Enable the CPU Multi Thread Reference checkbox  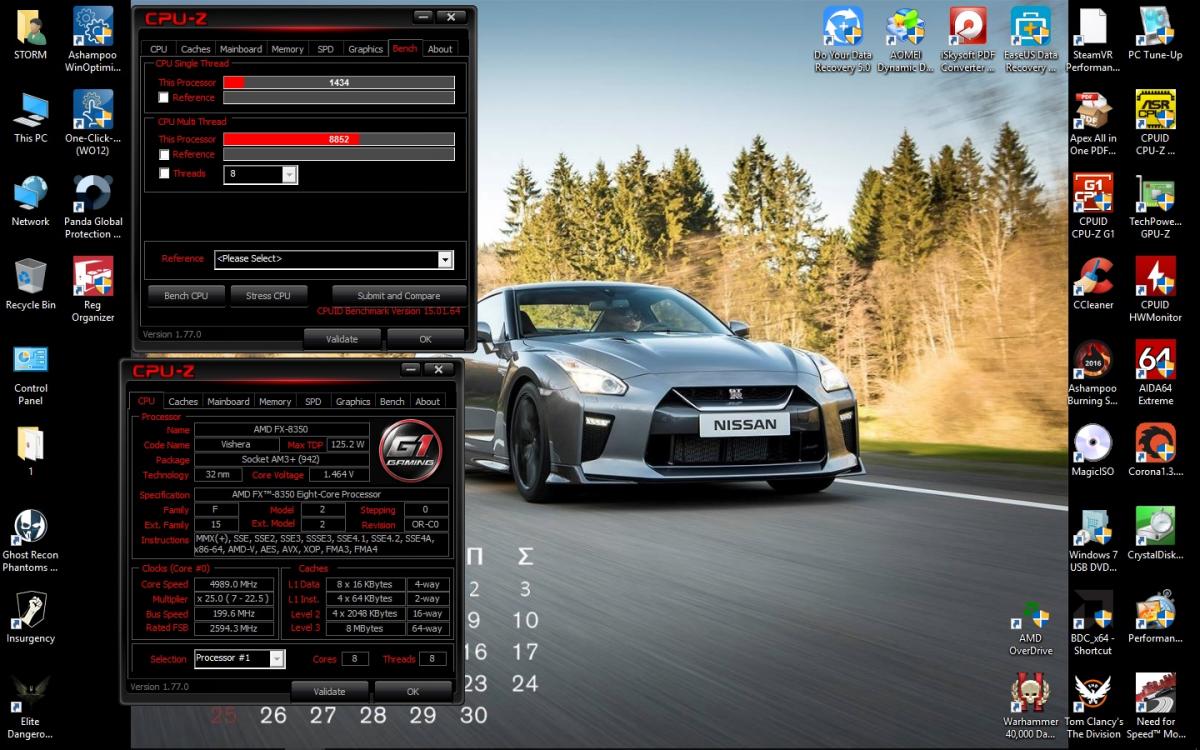click(164, 155)
